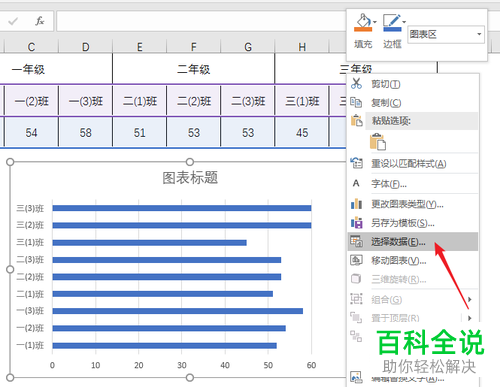Select column G header
Viewport: 500px width, 387px height.
(248, 47)
